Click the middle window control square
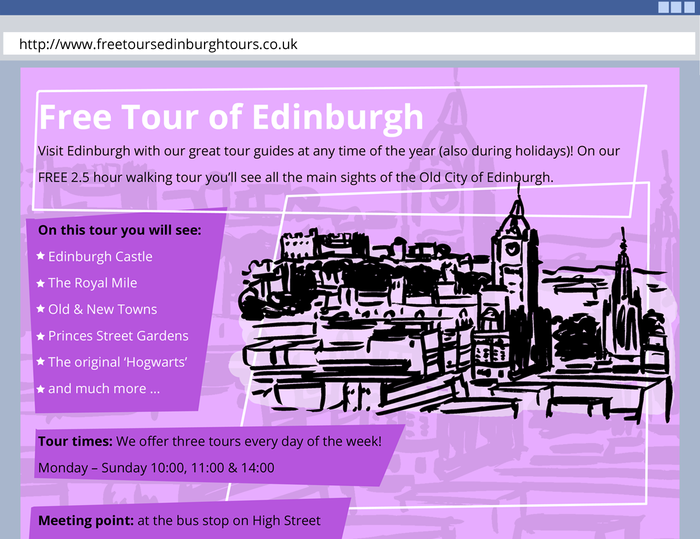Viewport: 700px width, 539px height. [676, 7]
